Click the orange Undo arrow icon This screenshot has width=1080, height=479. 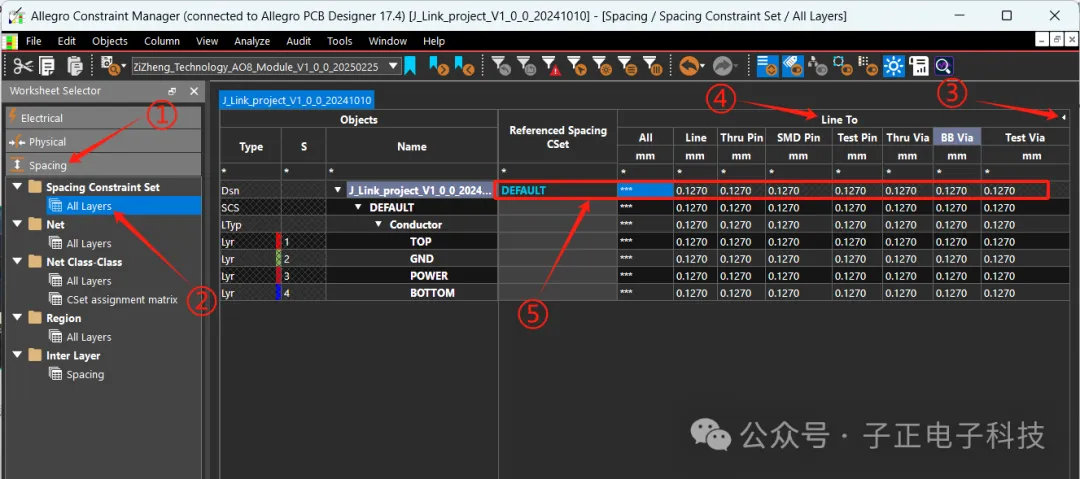coord(688,66)
